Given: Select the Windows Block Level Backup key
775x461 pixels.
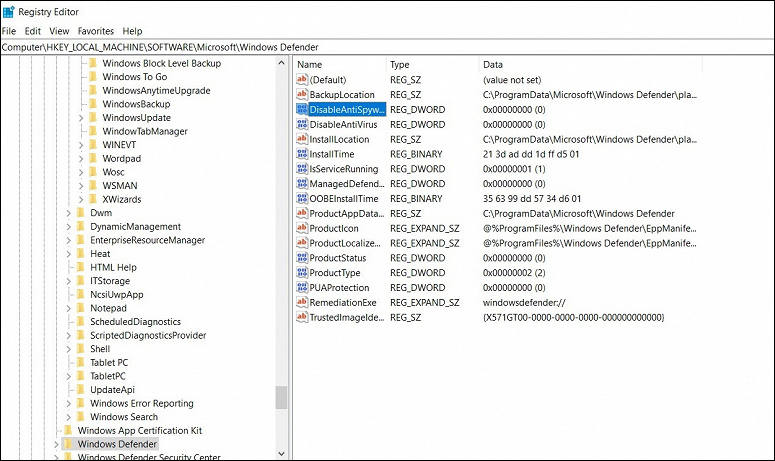Looking at the screenshot, I should pos(162,63).
